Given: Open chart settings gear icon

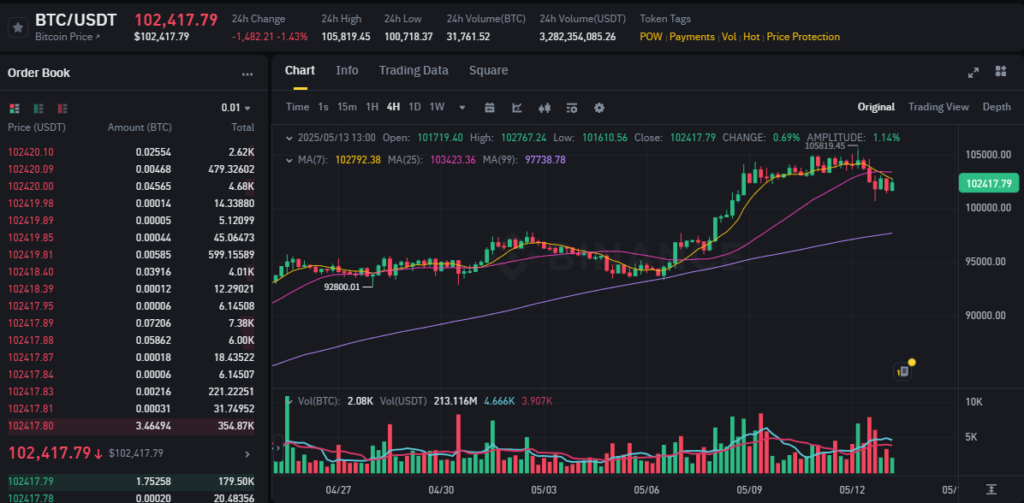Looking at the screenshot, I should click(x=599, y=107).
